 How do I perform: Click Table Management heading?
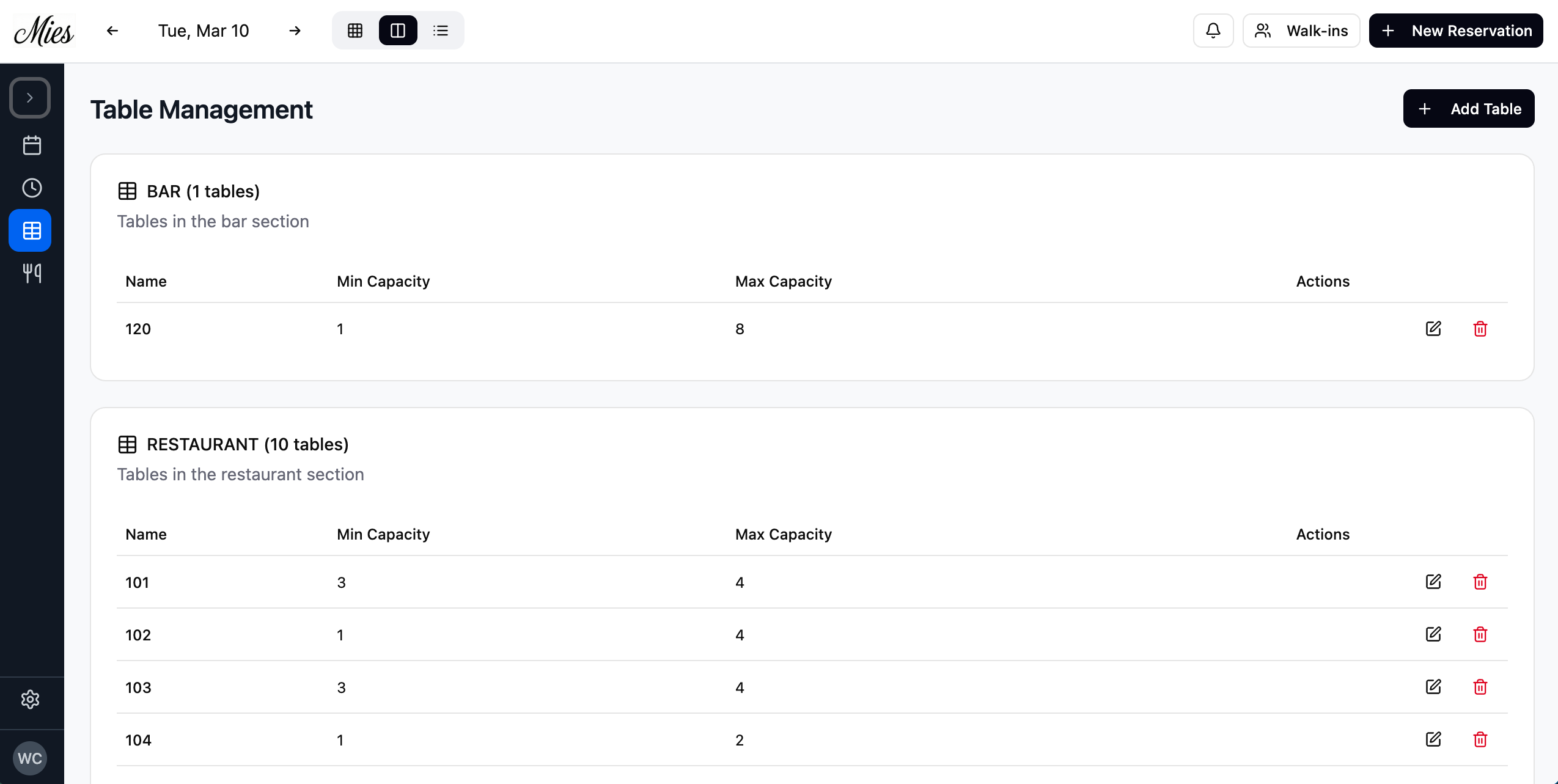pos(202,110)
